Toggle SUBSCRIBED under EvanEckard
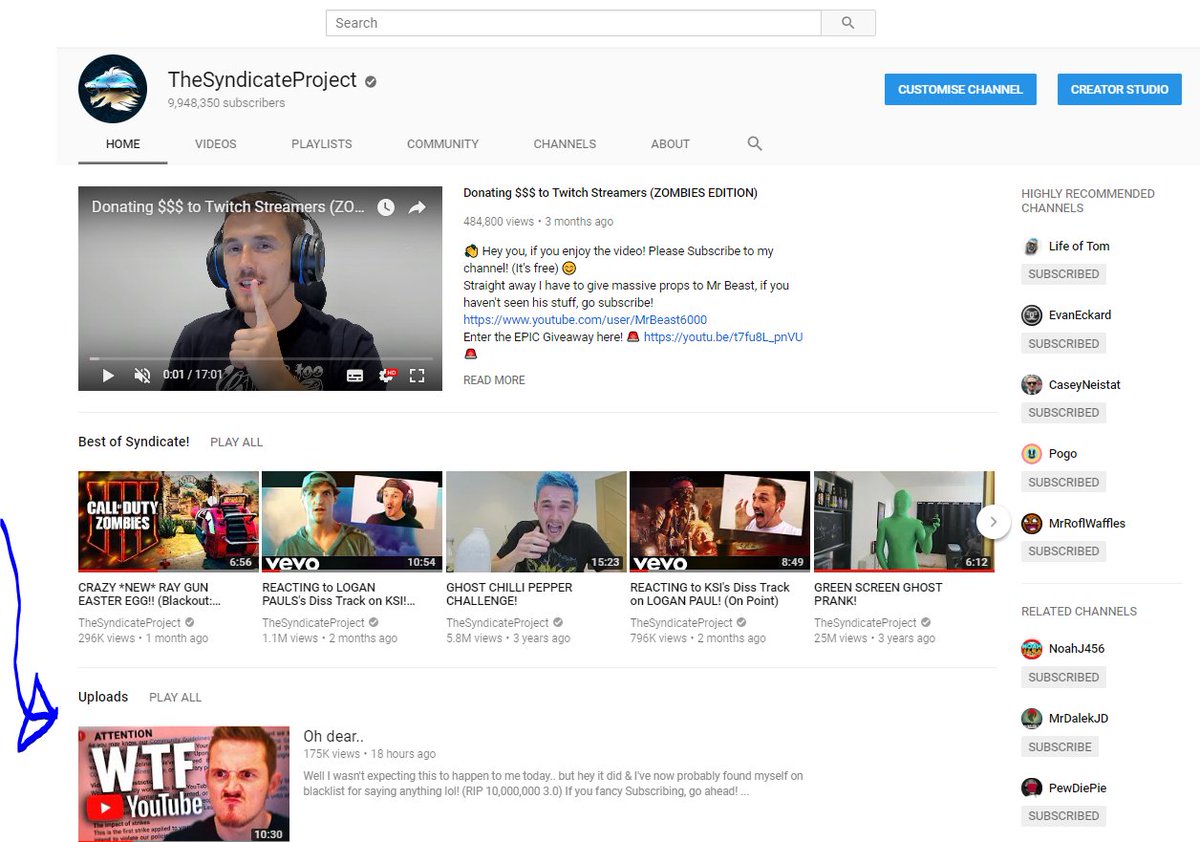 (x=1063, y=344)
